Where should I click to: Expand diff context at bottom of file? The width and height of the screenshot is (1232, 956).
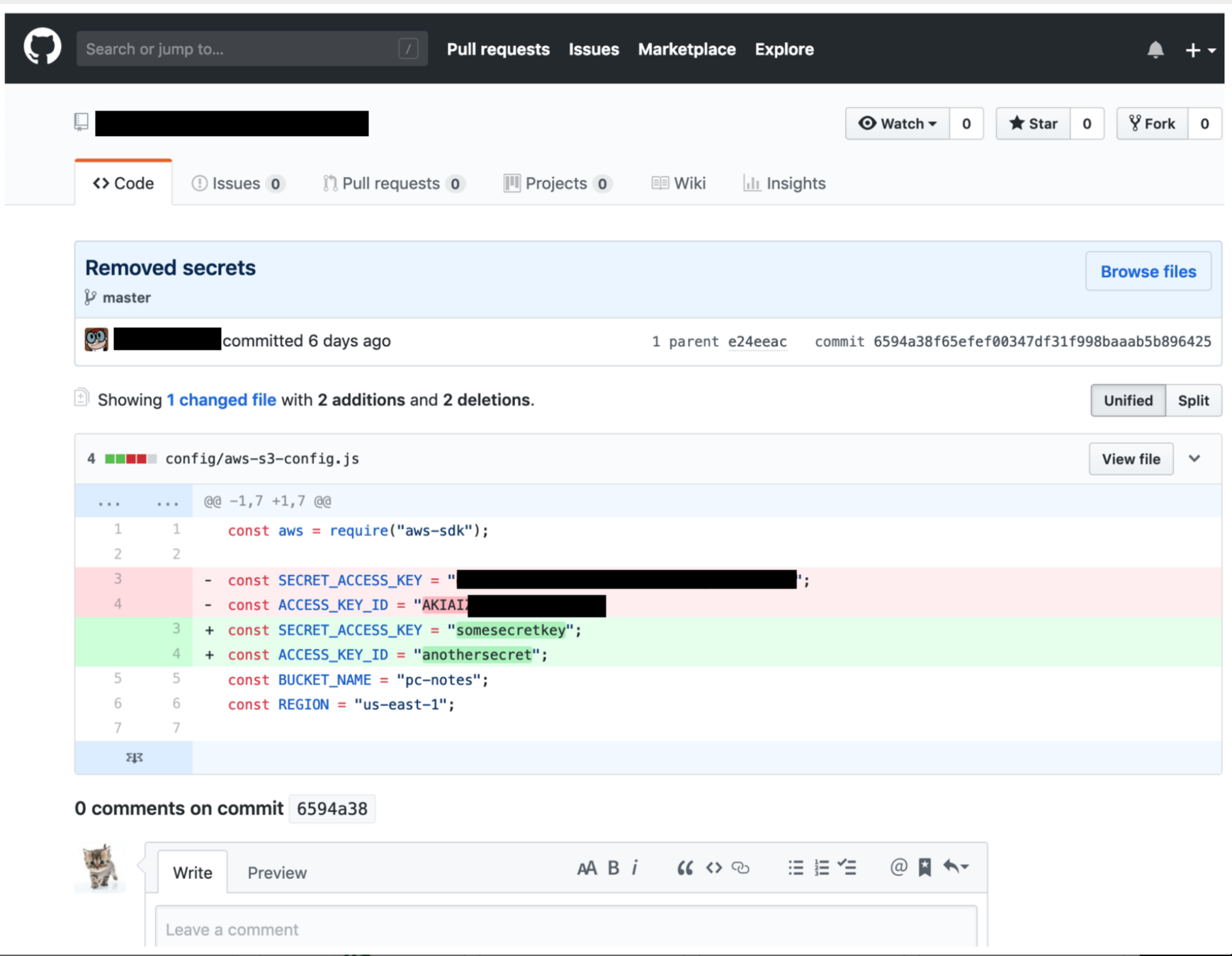[134, 758]
